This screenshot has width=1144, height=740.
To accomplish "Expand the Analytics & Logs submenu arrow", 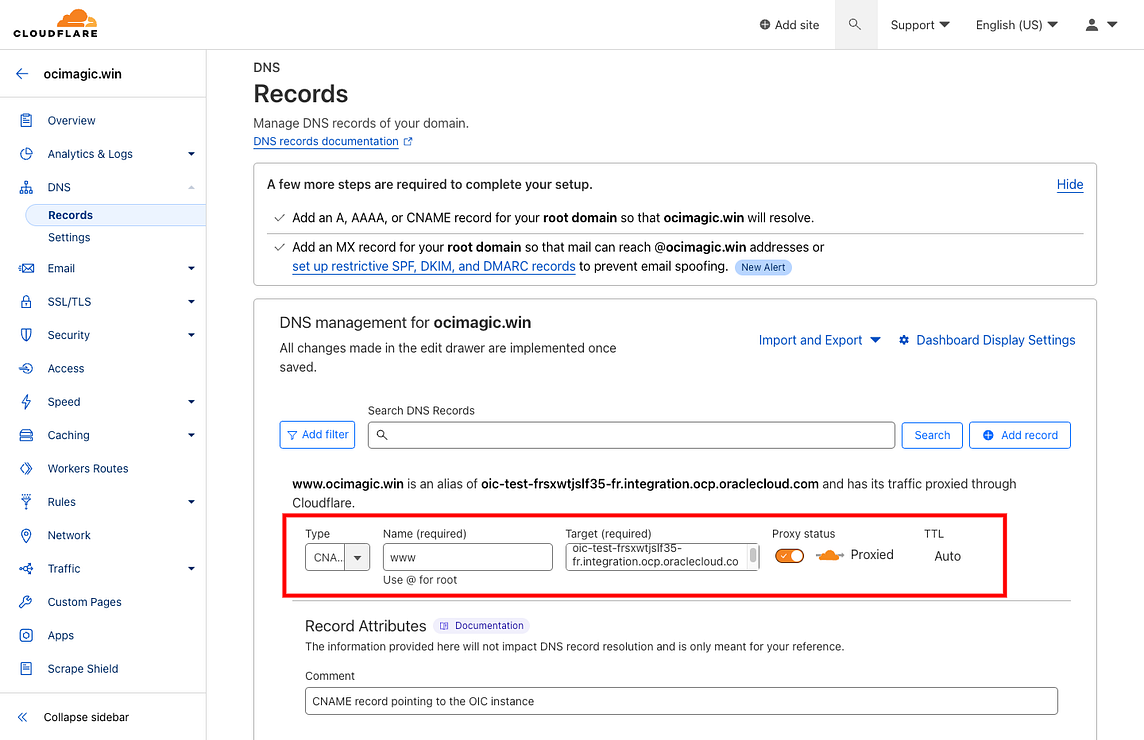I will click(x=191, y=154).
